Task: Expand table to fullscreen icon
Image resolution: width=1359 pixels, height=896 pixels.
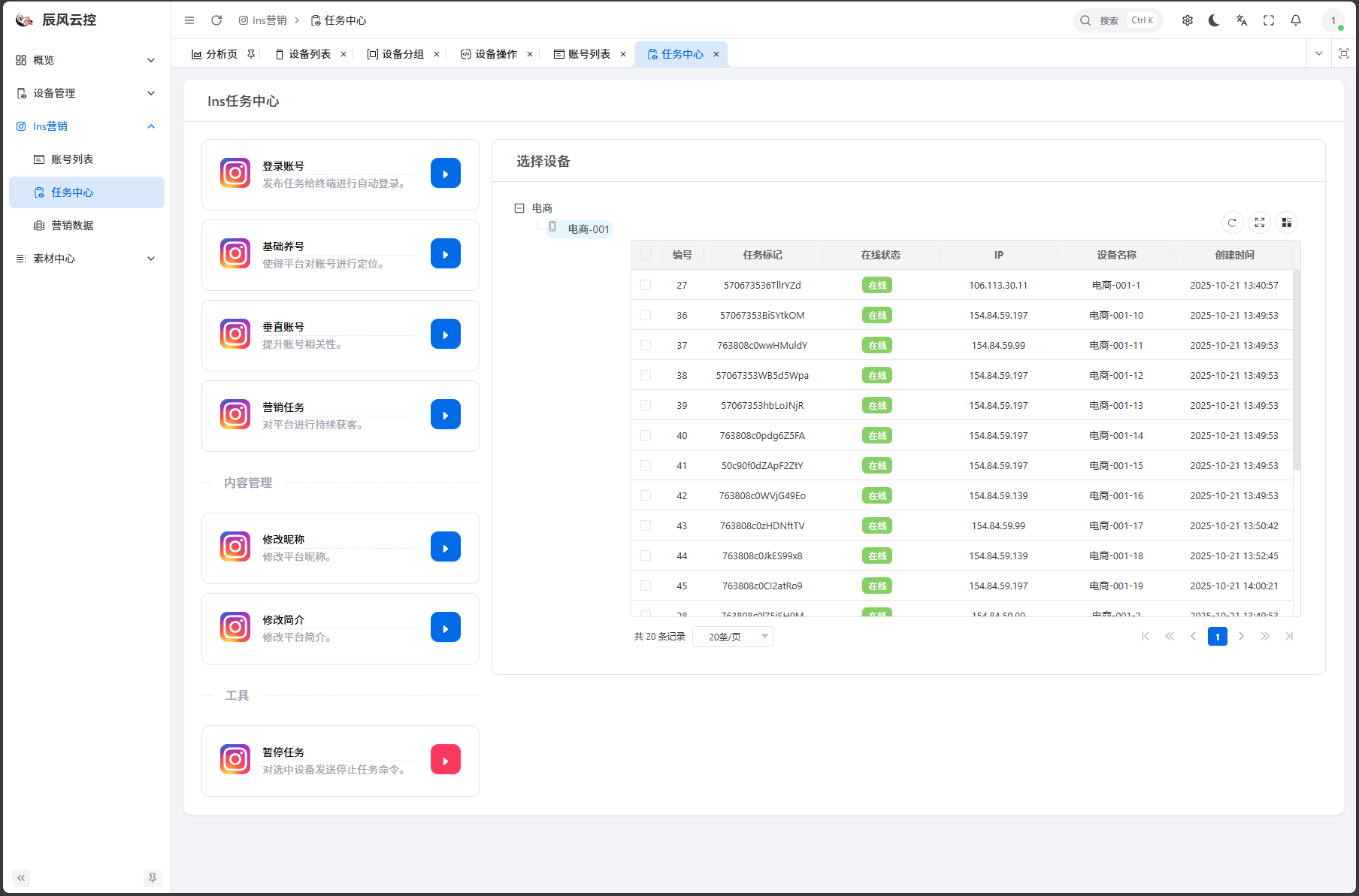Action: click(x=1259, y=222)
